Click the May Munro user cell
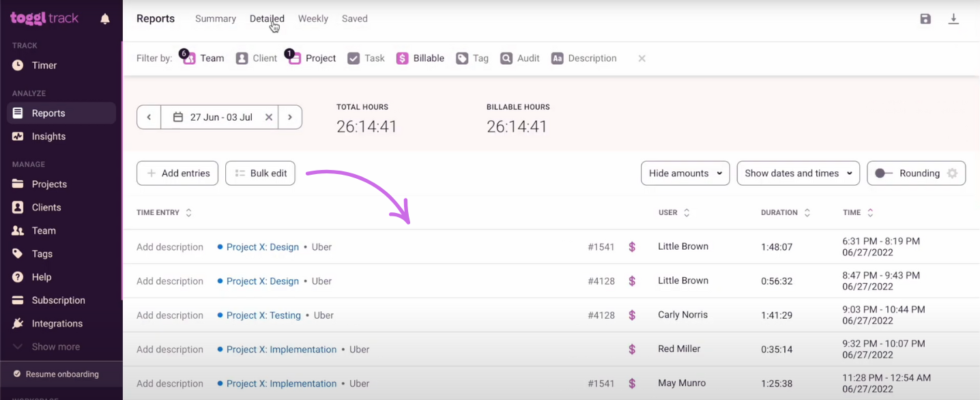 (682, 383)
